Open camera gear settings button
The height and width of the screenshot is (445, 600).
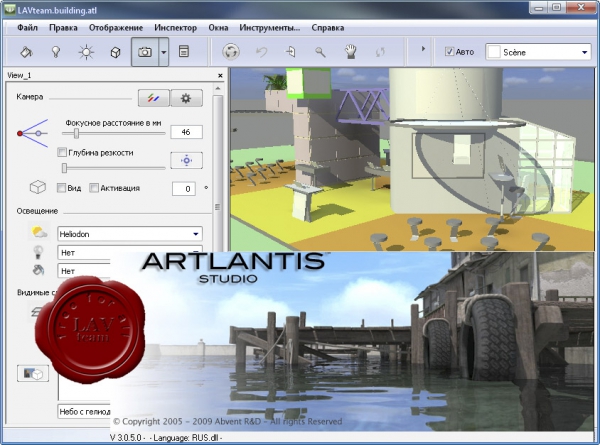pyautogui.click(x=186, y=98)
